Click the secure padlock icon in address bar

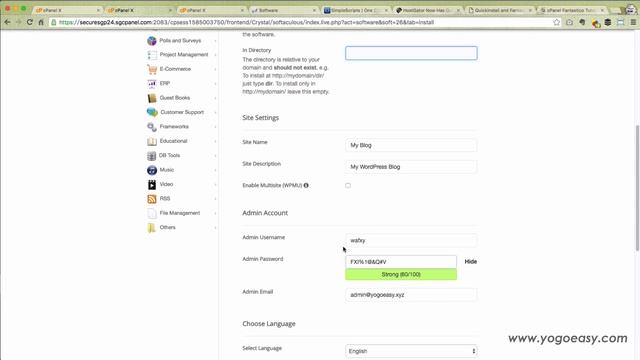pos(53,22)
